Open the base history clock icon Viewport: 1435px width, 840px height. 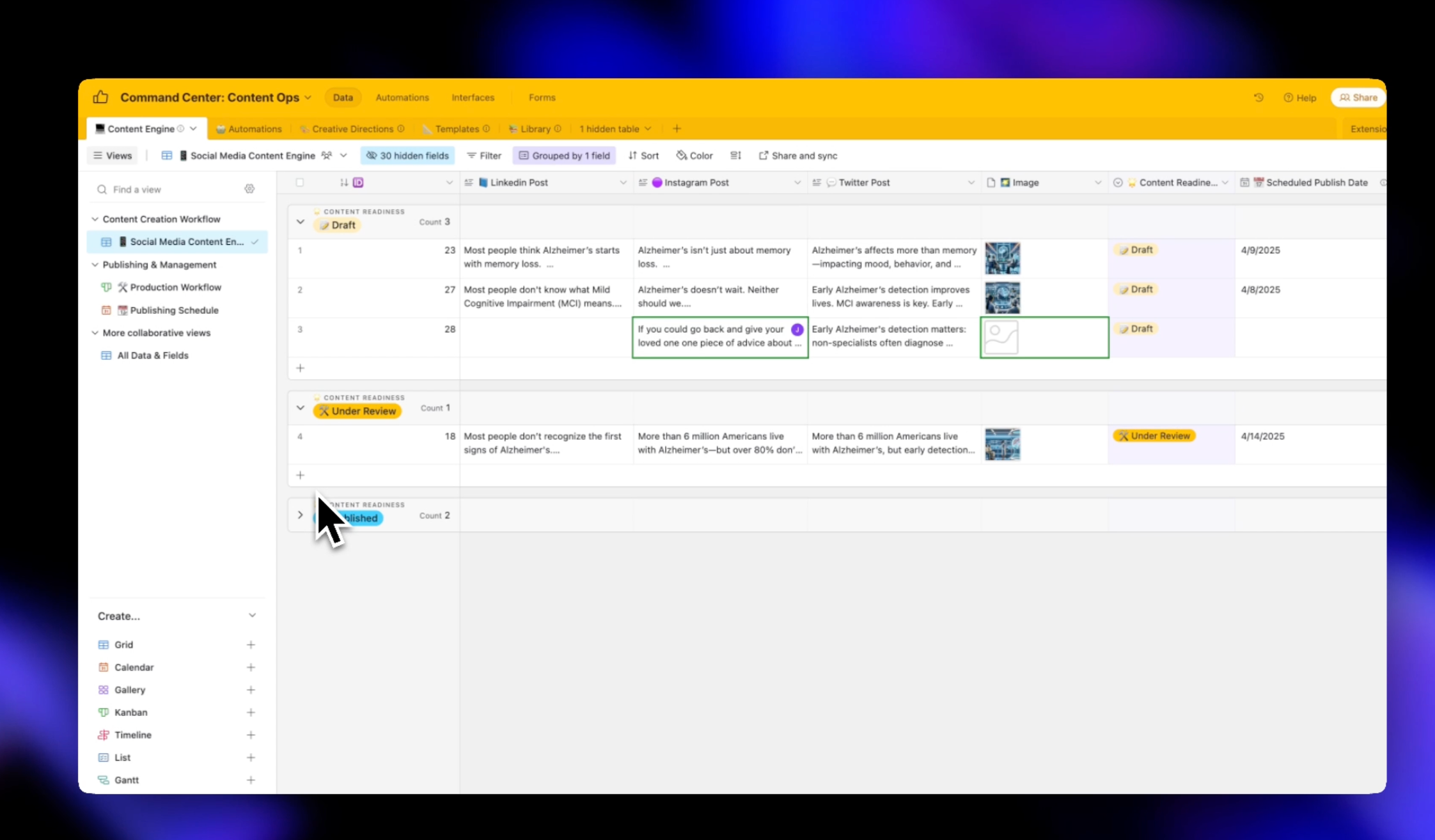coord(1258,98)
